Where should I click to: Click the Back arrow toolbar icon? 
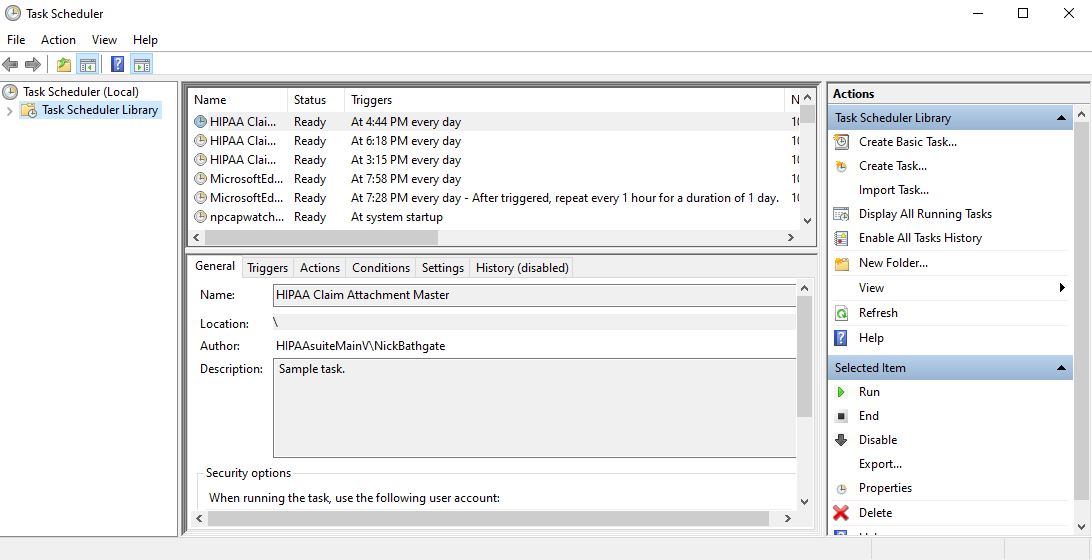[10, 65]
